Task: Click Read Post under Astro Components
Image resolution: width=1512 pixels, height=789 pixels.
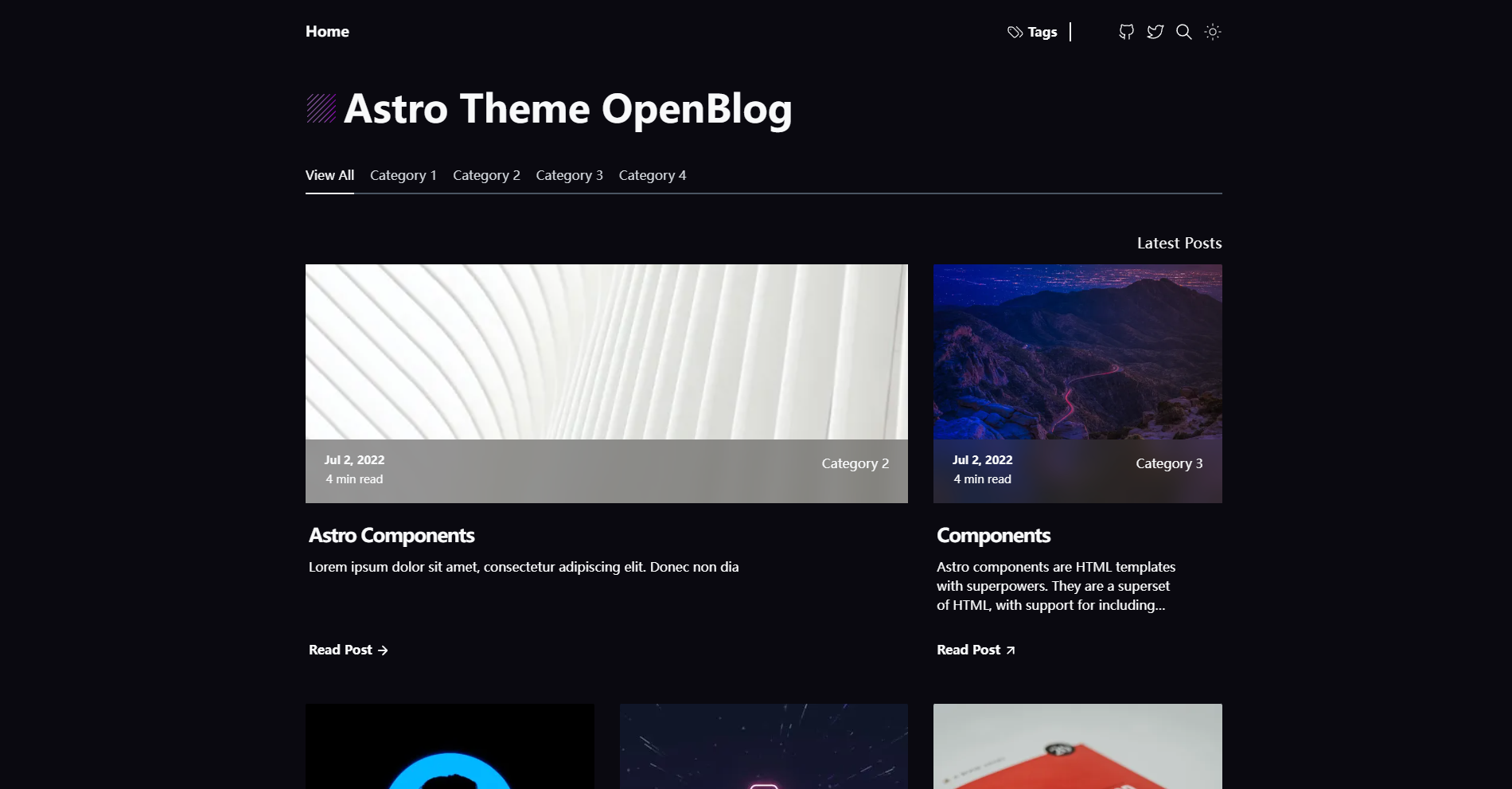Action: 349,650
